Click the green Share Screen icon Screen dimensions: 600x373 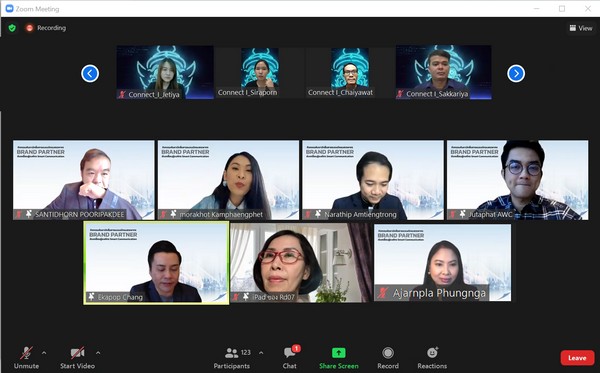339,352
